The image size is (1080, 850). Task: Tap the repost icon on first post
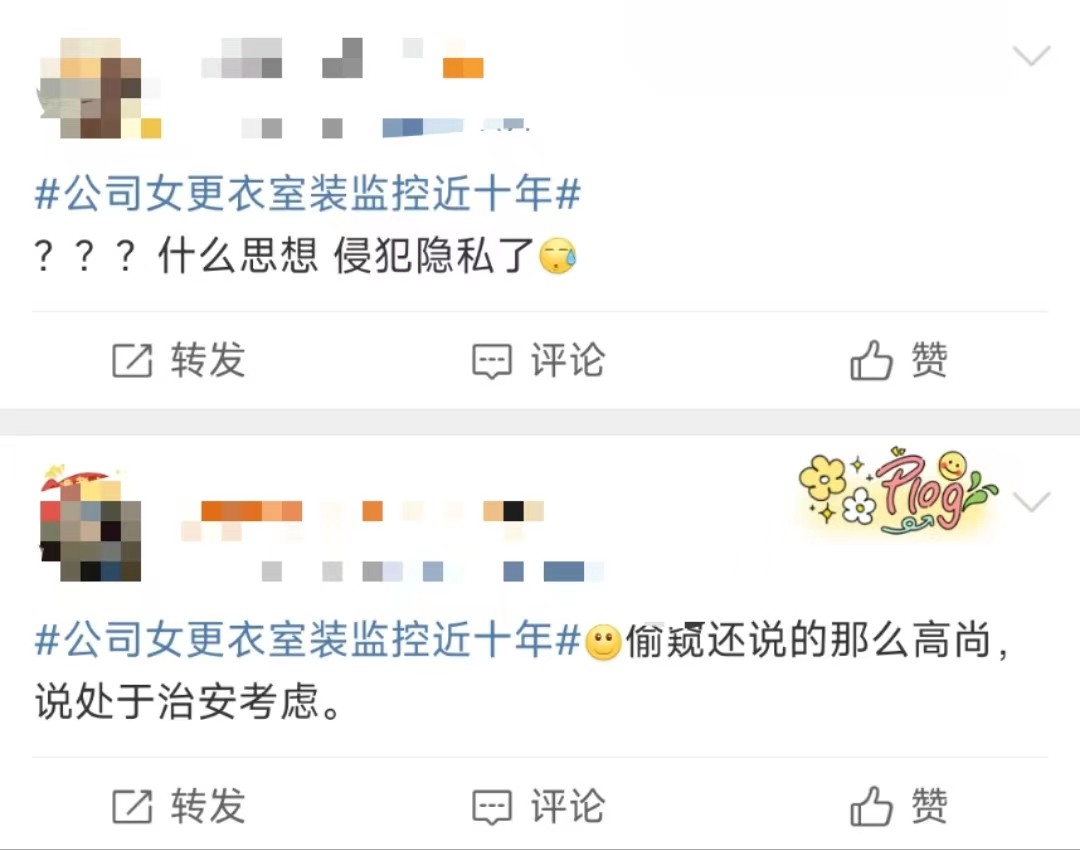click(x=132, y=360)
